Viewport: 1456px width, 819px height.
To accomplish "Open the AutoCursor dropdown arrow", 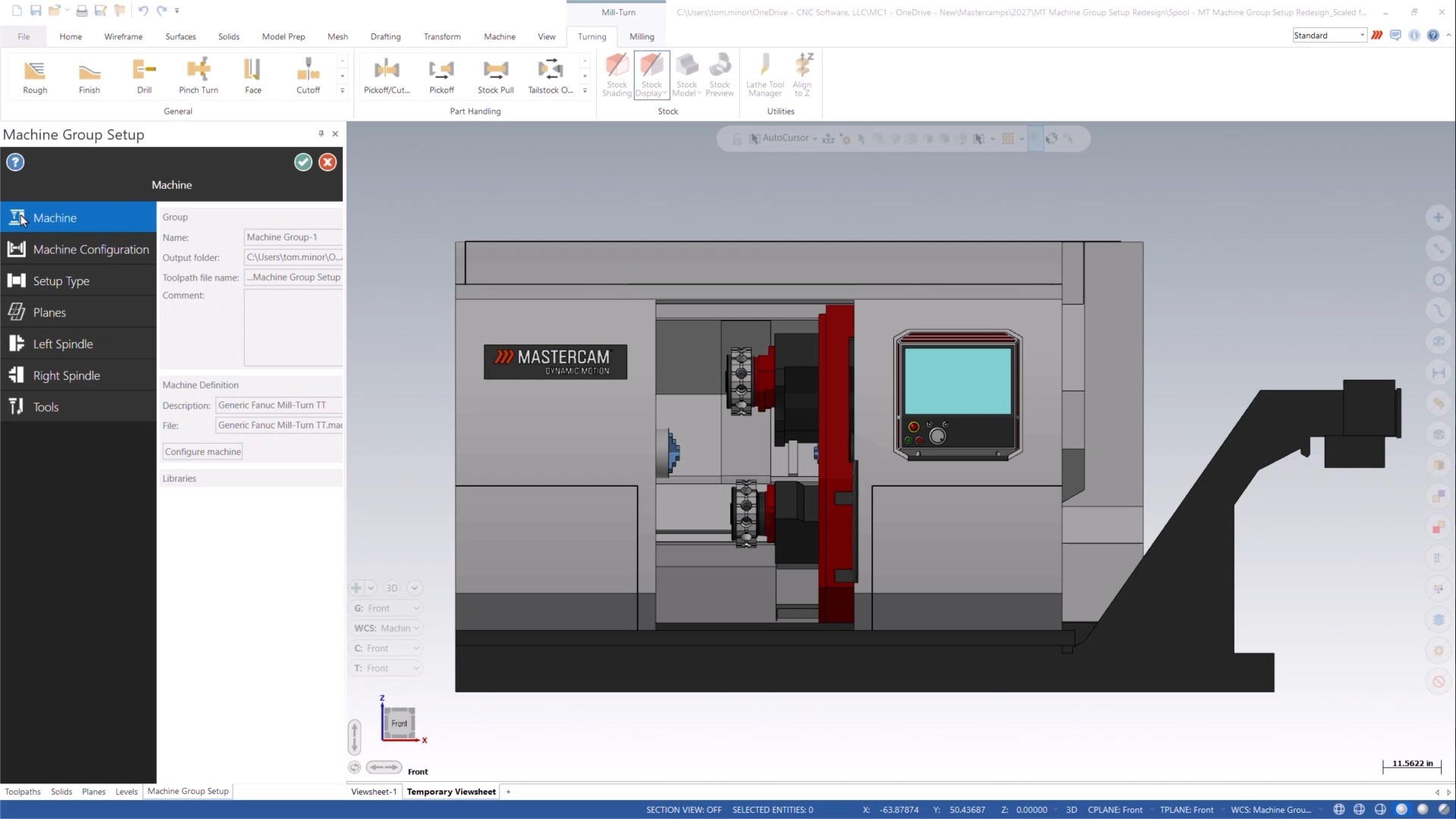I will click(x=814, y=139).
